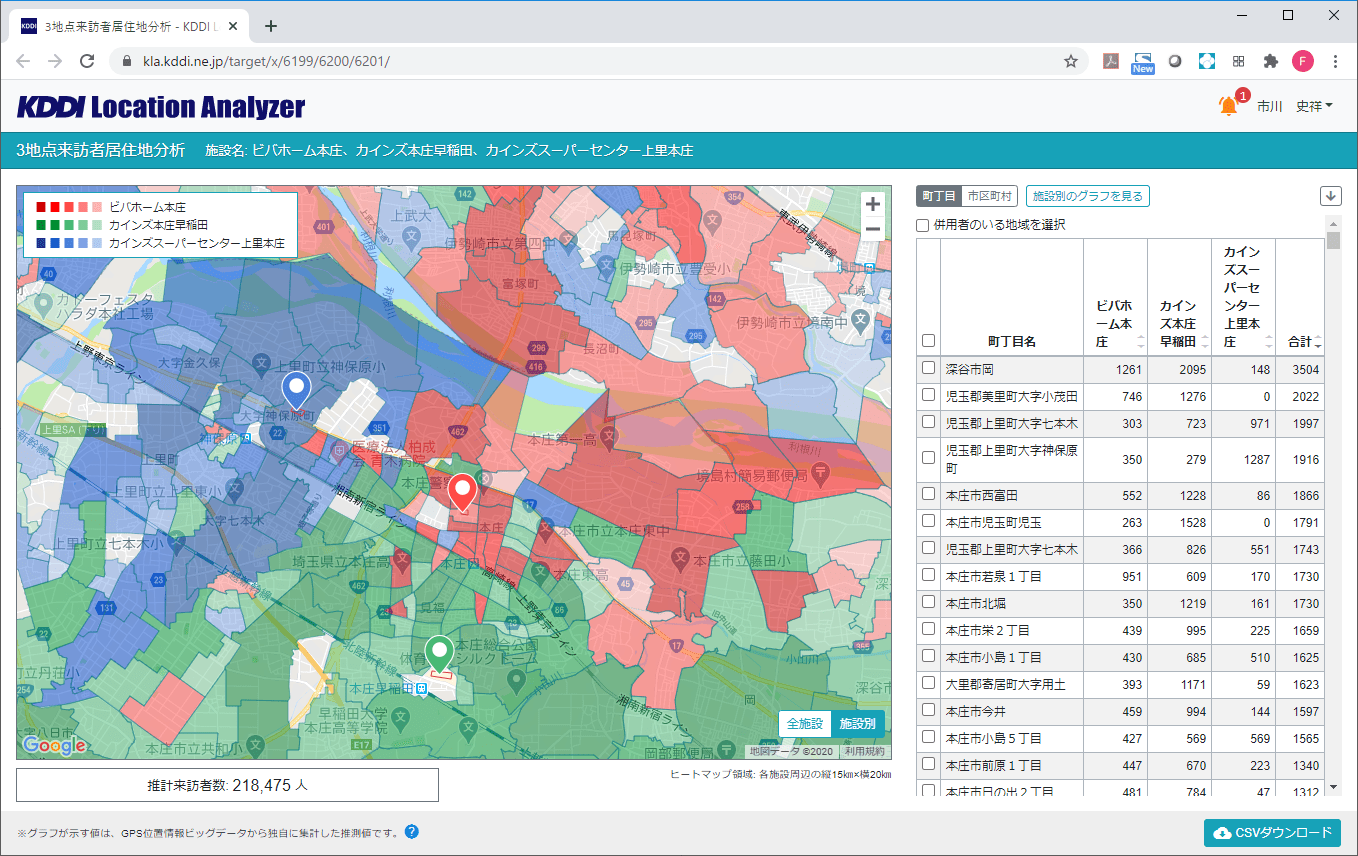Click the KDDI Location Analyzer logo

pos(161,106)
